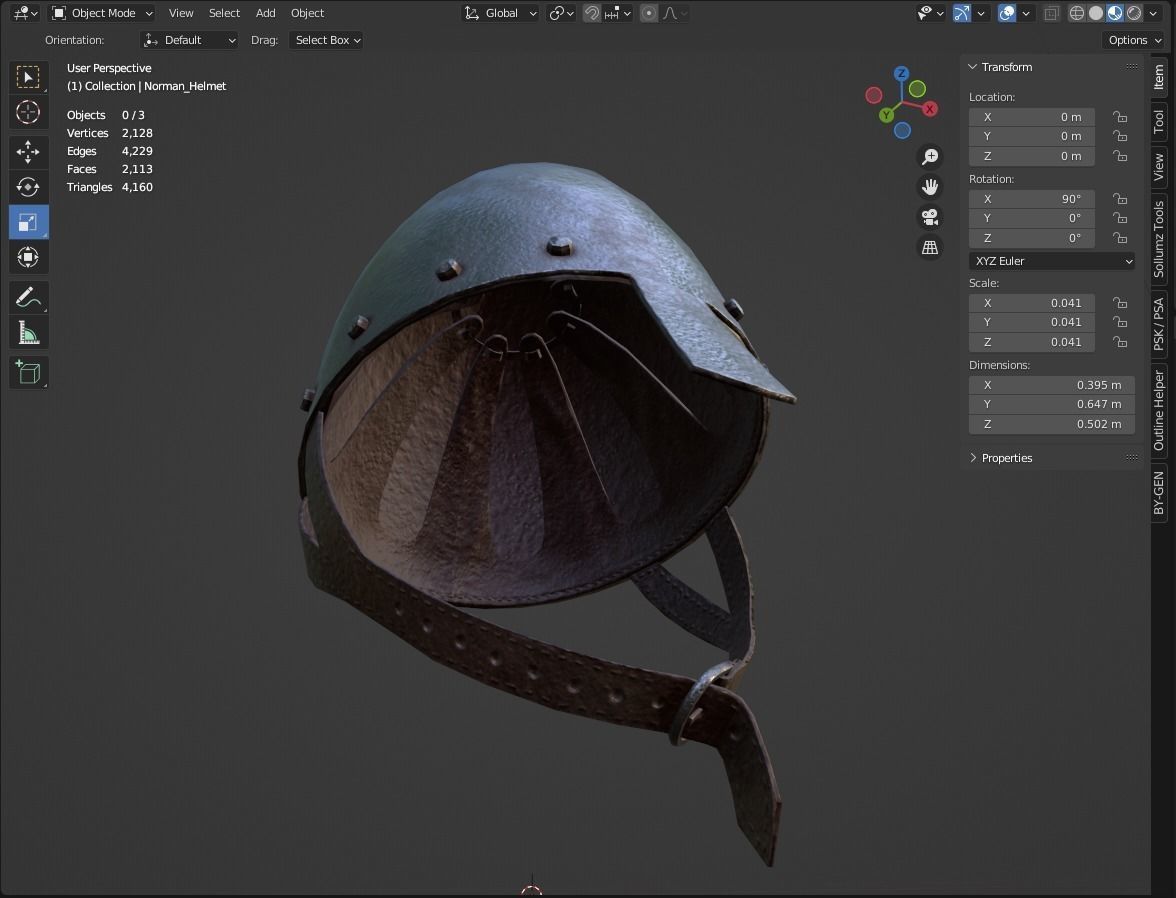Open the Sollumz Tools sidebar tab
This screenshot has width=1176, height=898.
point(1159,239)
